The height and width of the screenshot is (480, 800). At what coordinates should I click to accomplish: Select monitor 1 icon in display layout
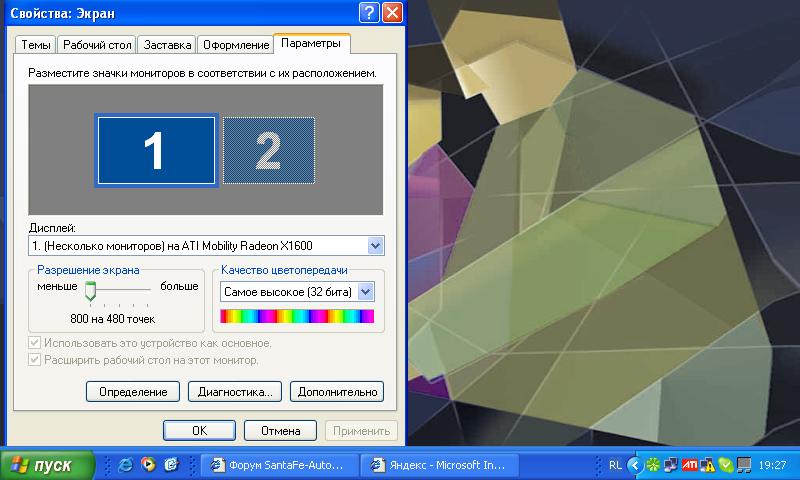tap(155, 151)
